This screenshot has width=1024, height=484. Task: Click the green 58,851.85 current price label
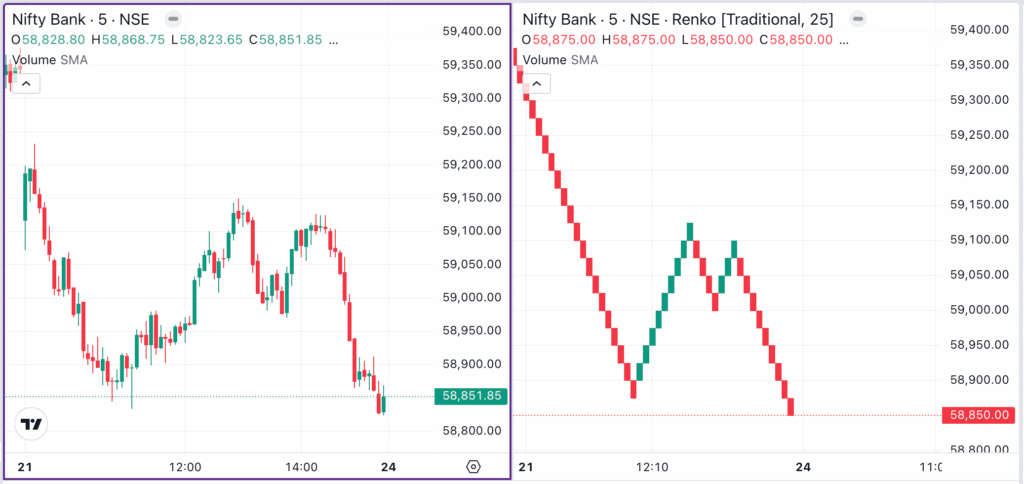(x=468, y=397)
